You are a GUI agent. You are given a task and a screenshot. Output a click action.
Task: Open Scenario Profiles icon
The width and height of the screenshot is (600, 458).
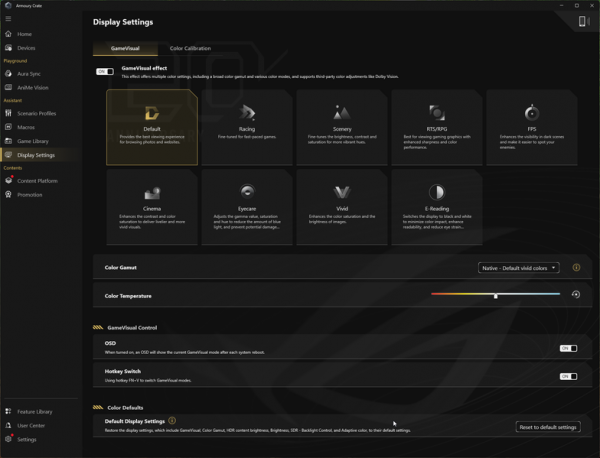pyautogui.click(x=8, y=113)
